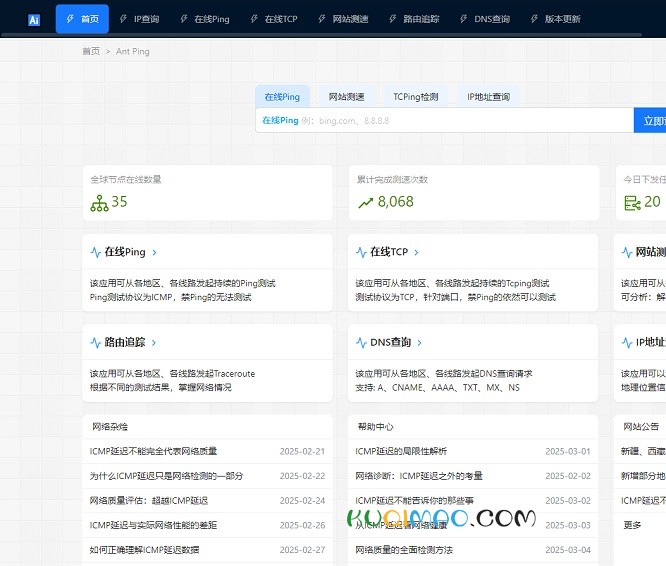Click the 累计完成测速次数 label
Image resolution: width=666 pixels, height=566 pixels.
pos(392,180)
